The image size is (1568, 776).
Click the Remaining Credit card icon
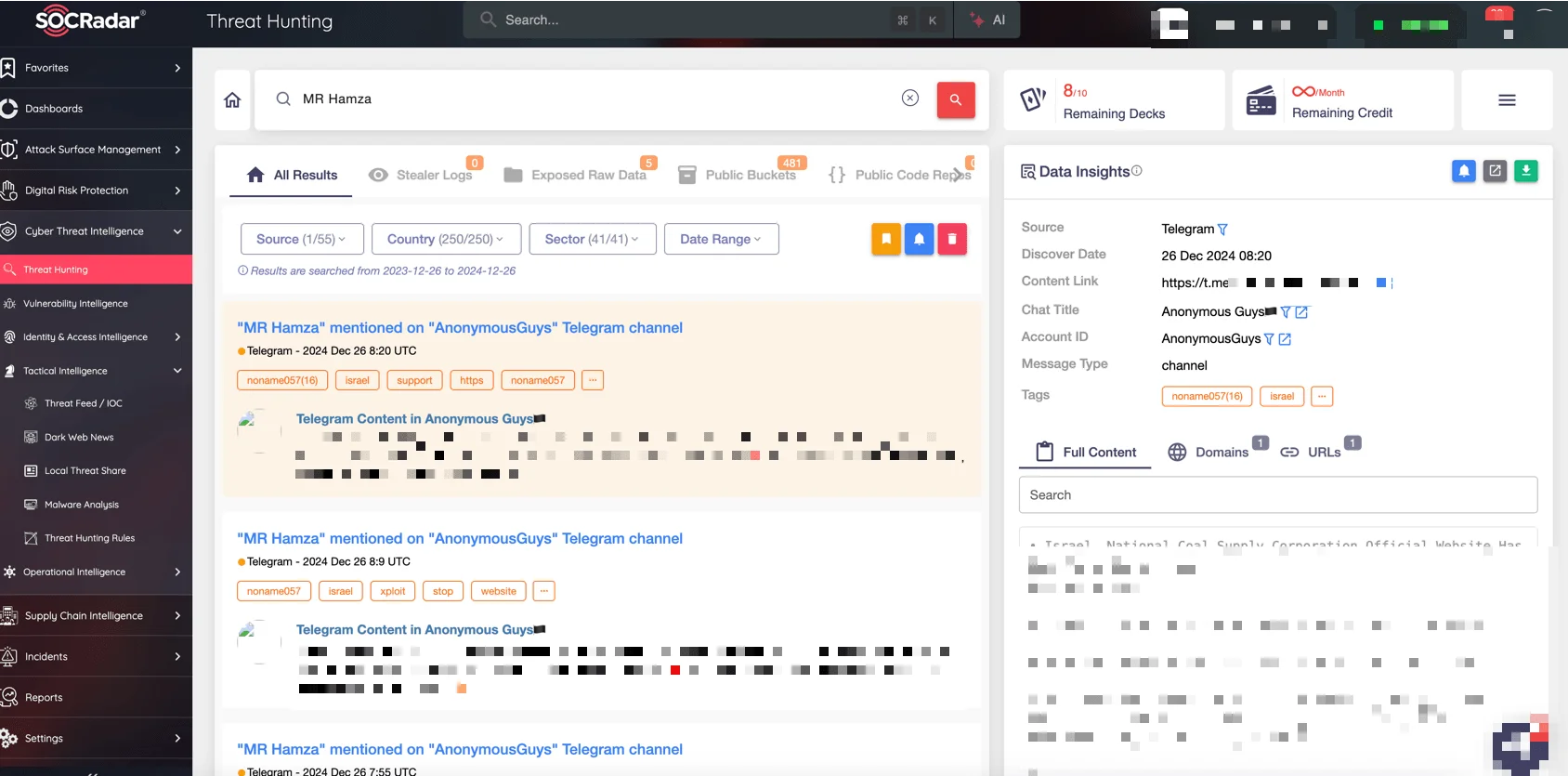click(1261, 100)
